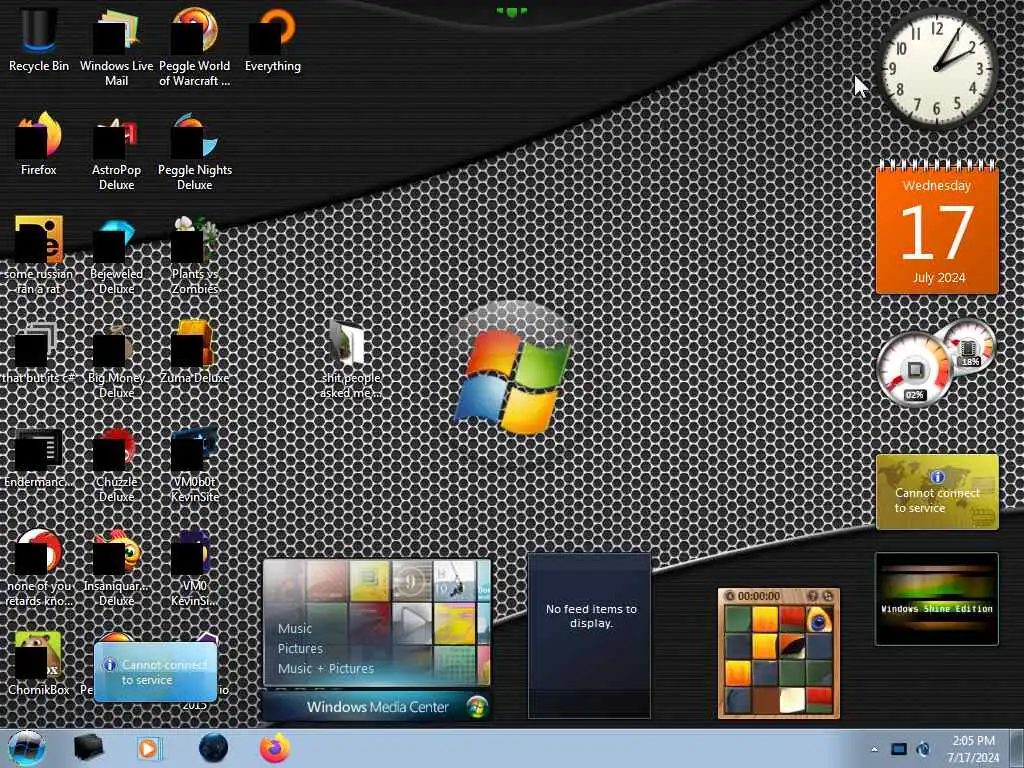Image resolution: width=1024 pixels, height=768 pixels.
Task: Click the puzzle gadget timer clock icon
Action: [x=730, y=596]
